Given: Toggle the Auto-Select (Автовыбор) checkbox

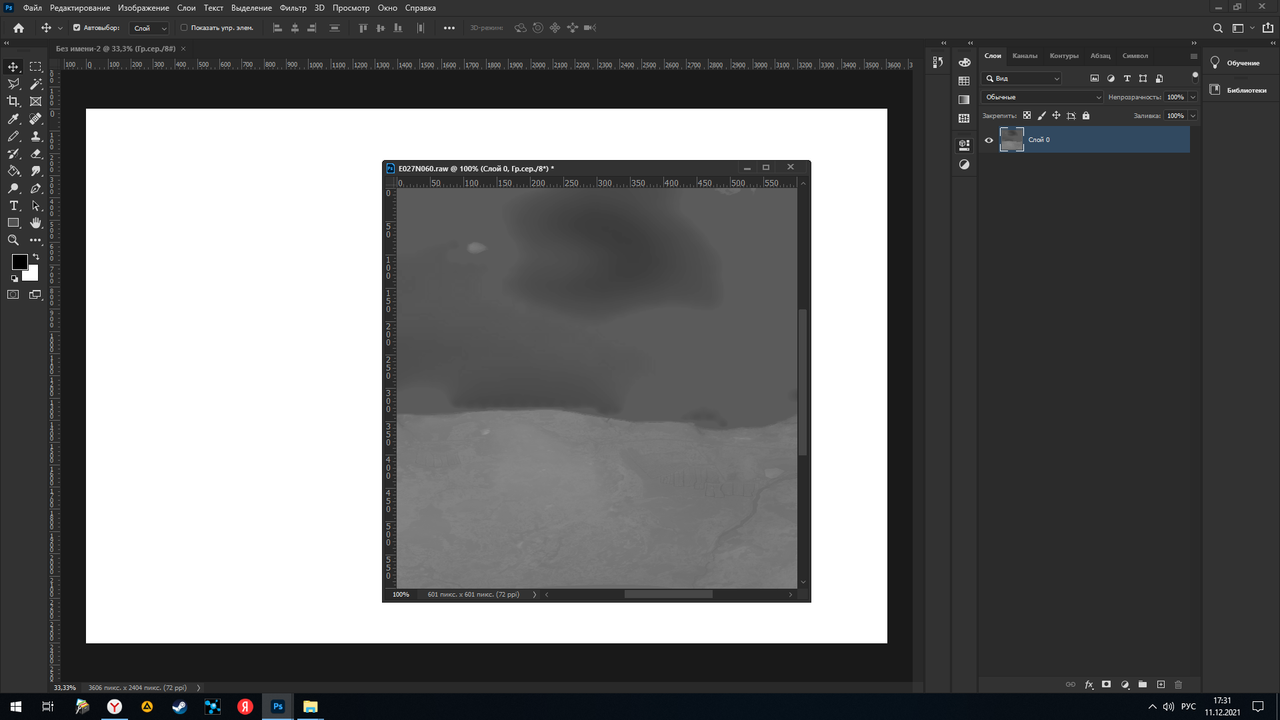Looking at the screenshot, I should (x=77, y=28).
